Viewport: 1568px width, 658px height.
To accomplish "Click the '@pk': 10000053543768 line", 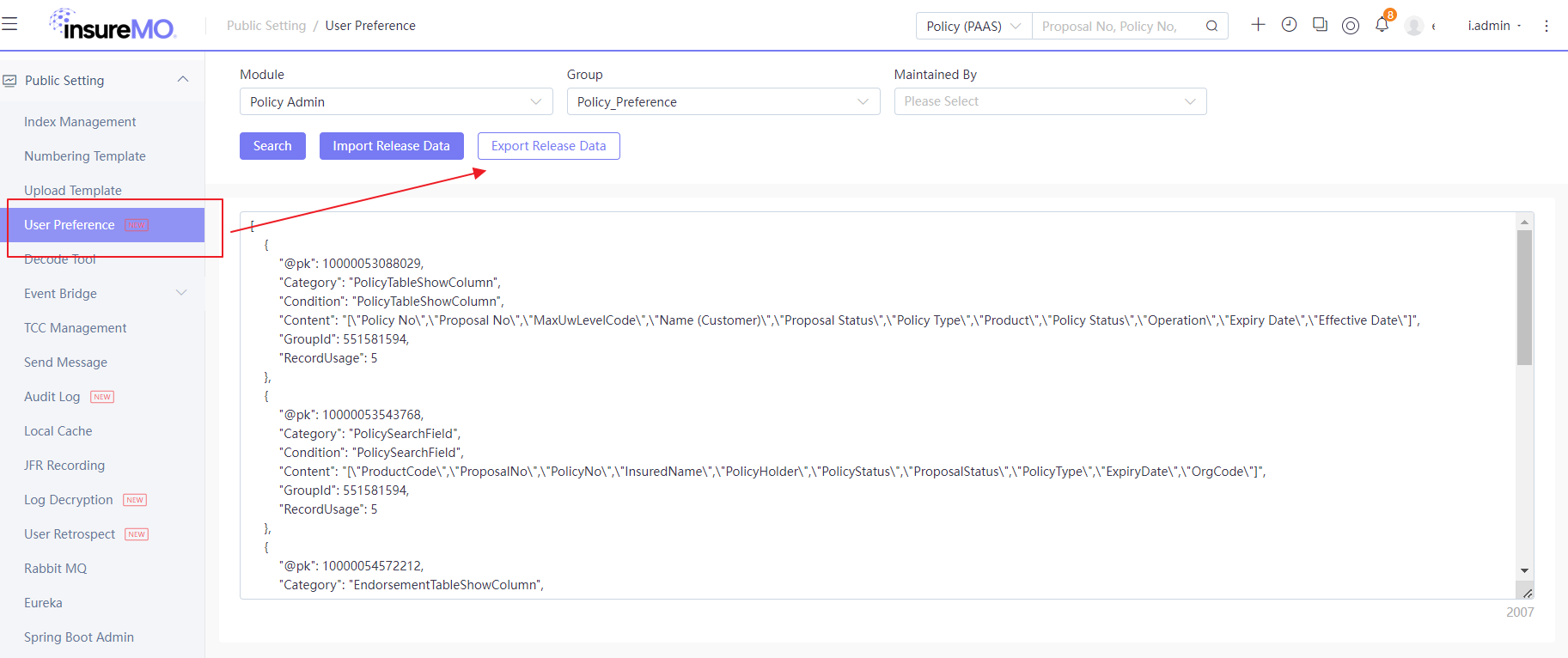I will [351, 415].
